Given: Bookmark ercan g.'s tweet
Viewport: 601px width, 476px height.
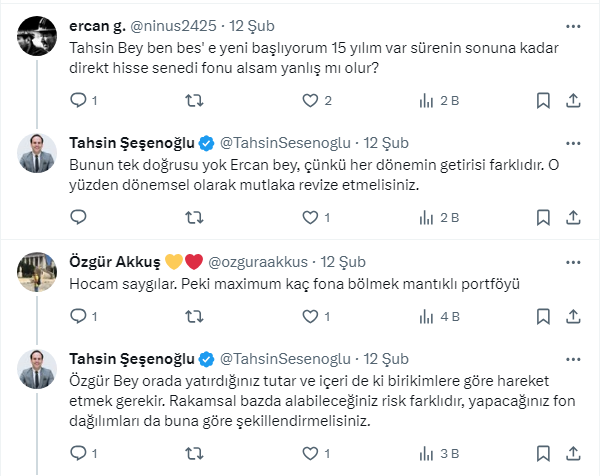Looking at the screenshot, I should [x=543, y=100].
